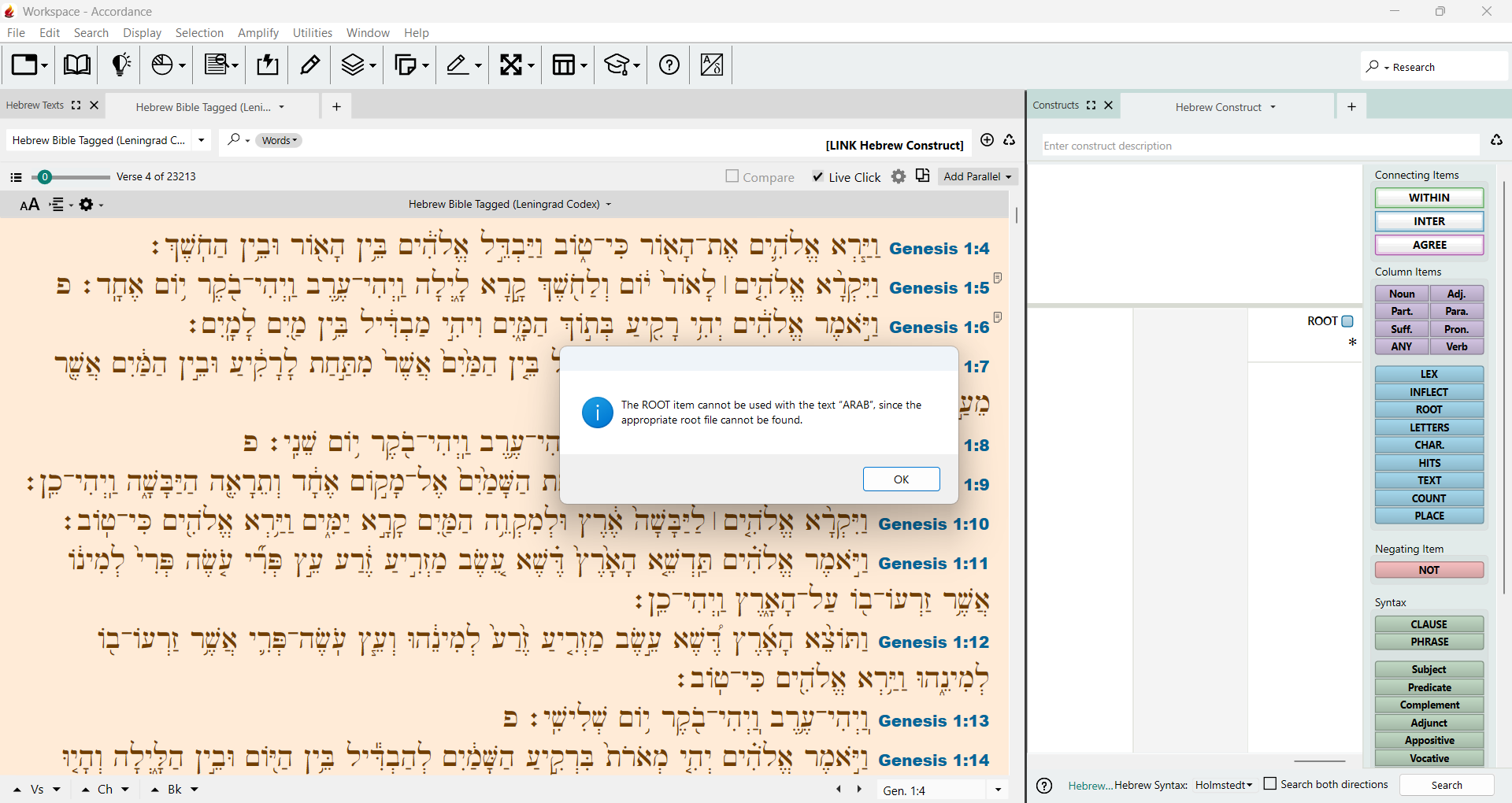Click the WITHIN connecting item button
The width and height of the screenshot is (1512, 803).
pos(1429,198)
